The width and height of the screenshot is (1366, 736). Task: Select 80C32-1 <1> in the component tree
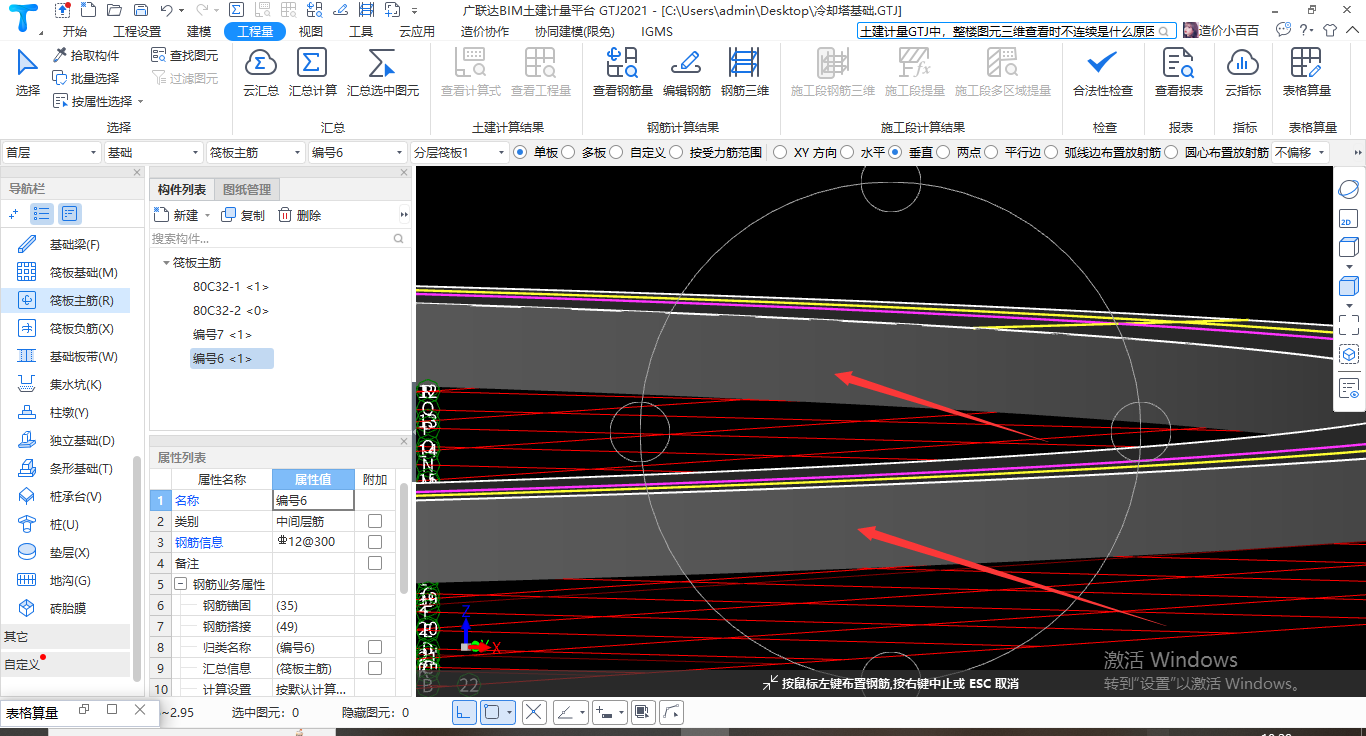[231, 286]
